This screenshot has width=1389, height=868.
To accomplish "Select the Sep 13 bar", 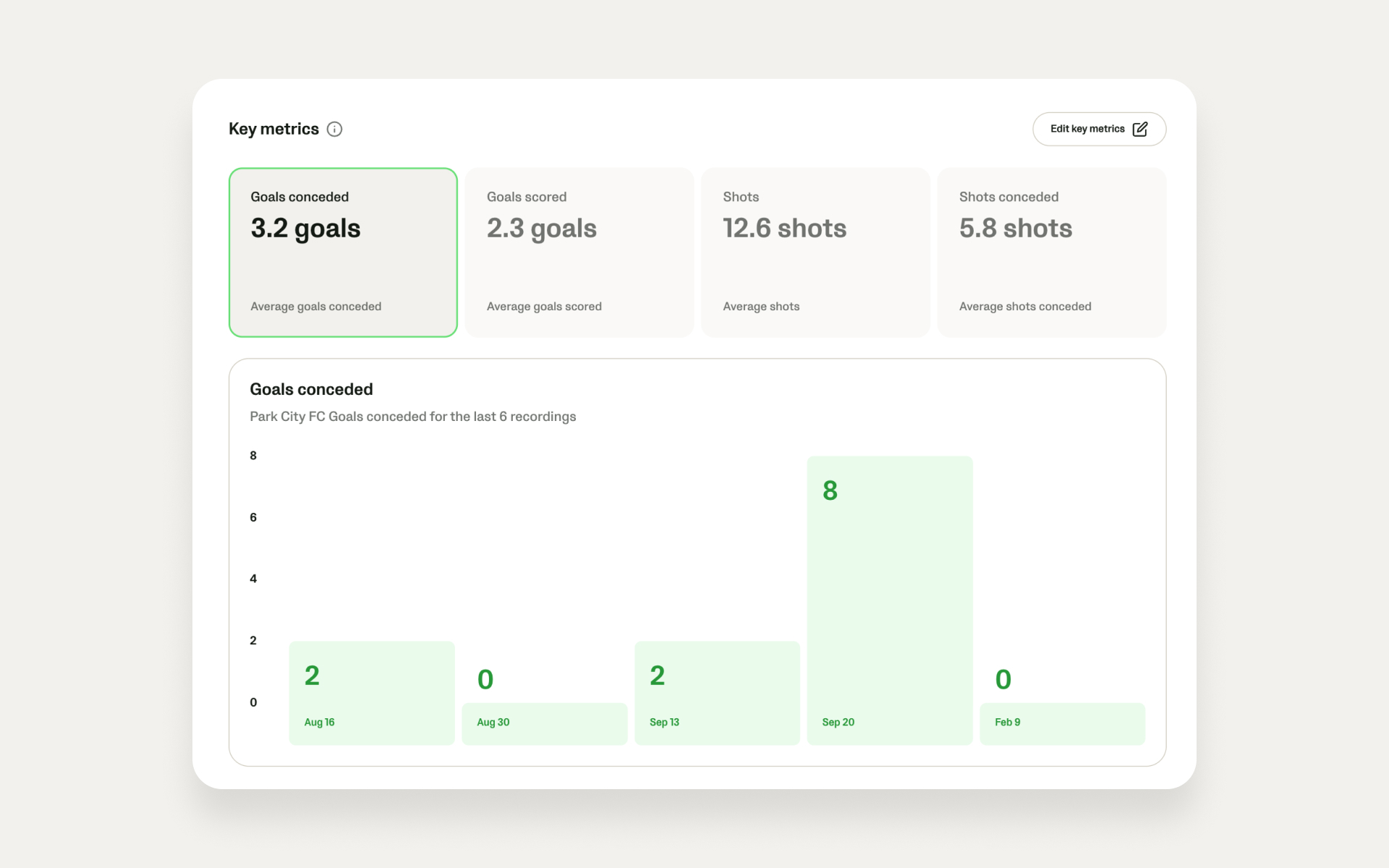I will tap(717, 692).
